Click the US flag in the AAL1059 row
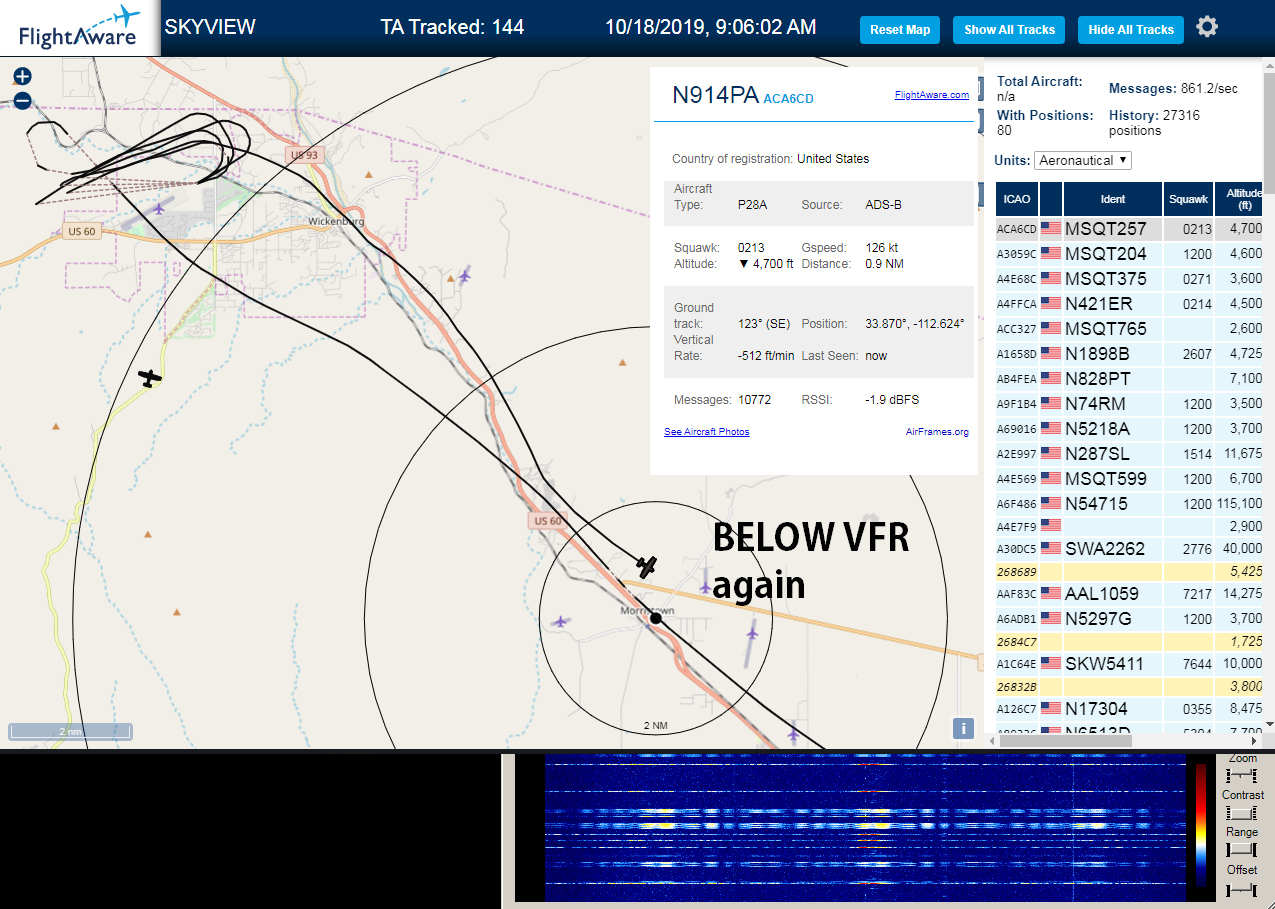 [1051, 594]
